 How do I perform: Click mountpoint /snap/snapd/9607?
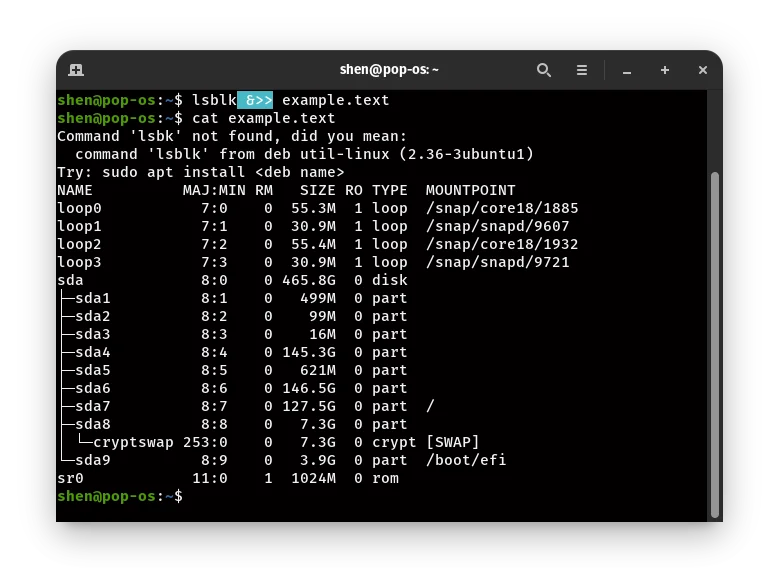[497, 226]
